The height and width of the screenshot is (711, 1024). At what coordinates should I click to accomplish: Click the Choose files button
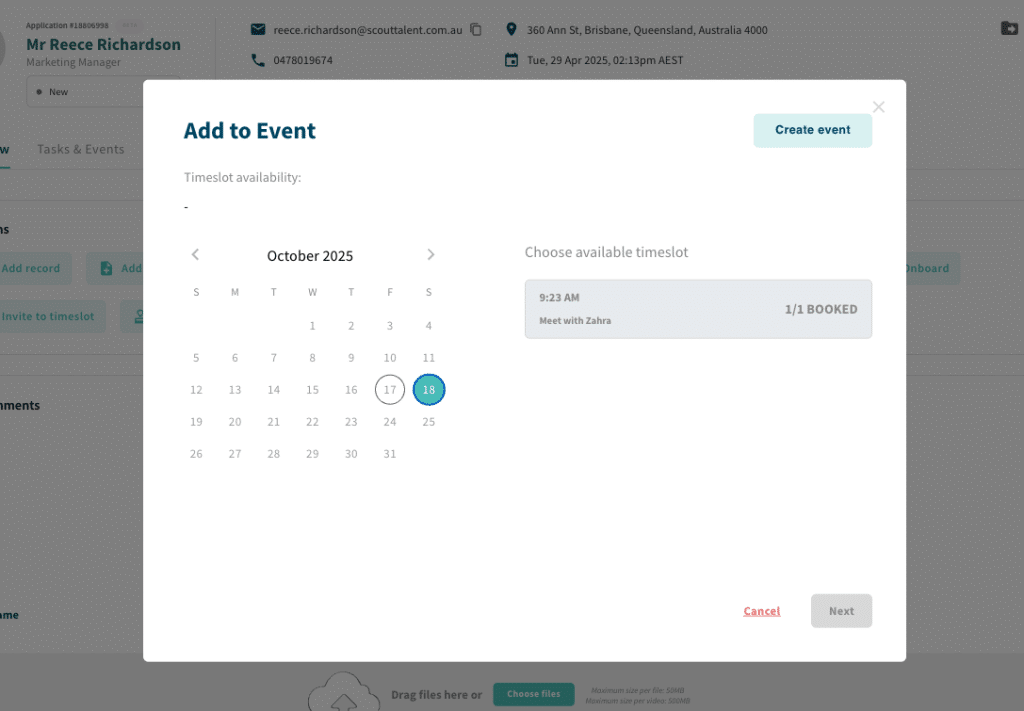tap(534, 694)
